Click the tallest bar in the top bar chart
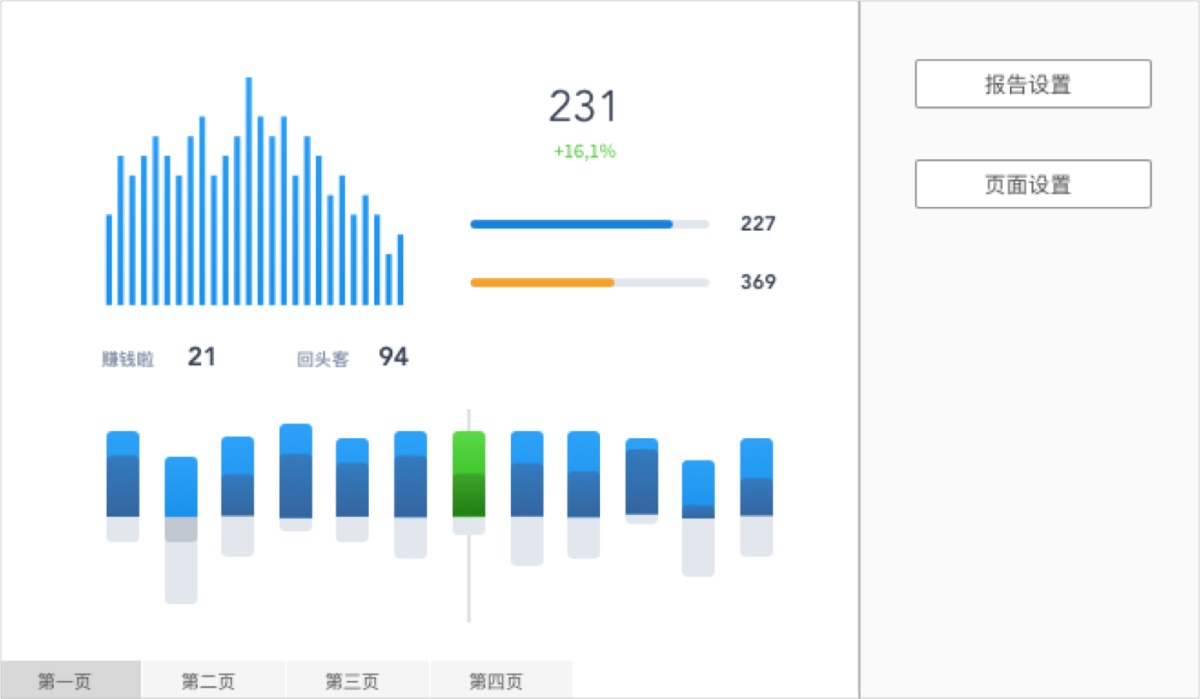 coord(249,191)
